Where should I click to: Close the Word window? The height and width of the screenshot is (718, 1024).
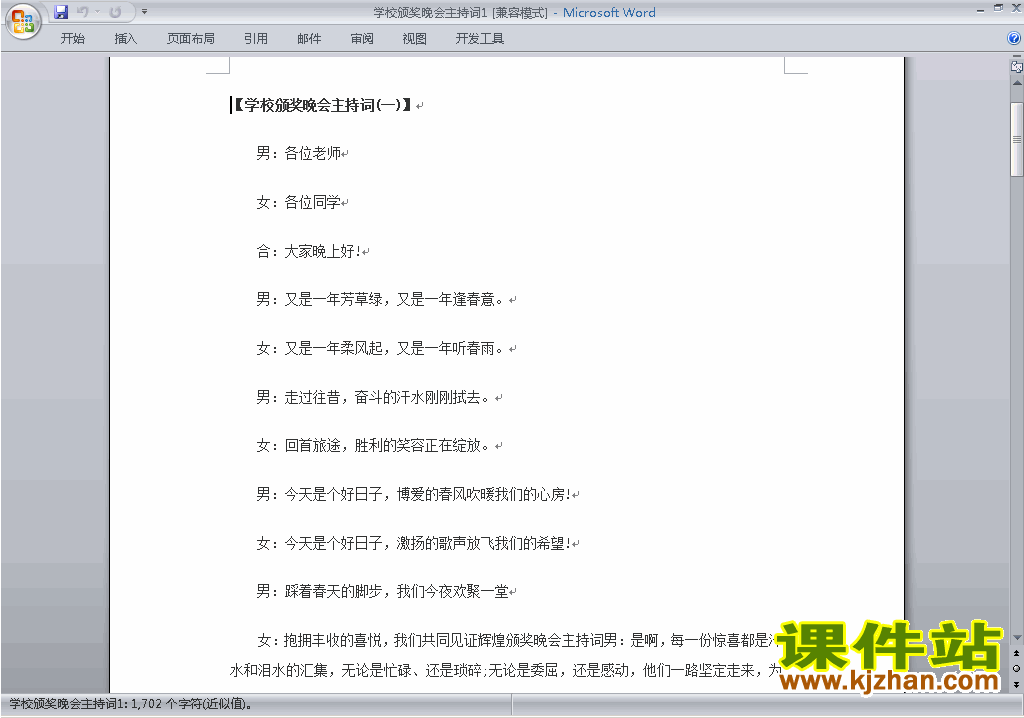pos(1016,8)
